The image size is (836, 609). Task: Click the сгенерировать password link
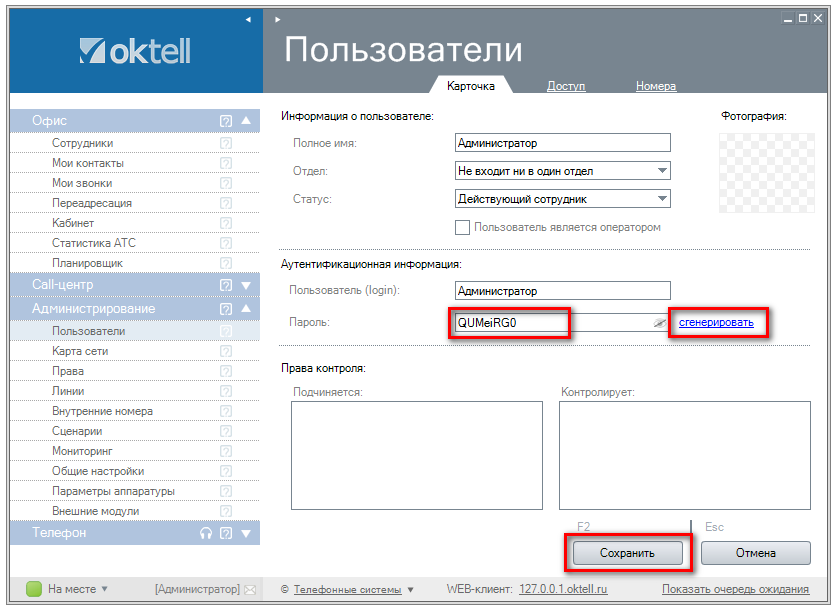point(716,322)
